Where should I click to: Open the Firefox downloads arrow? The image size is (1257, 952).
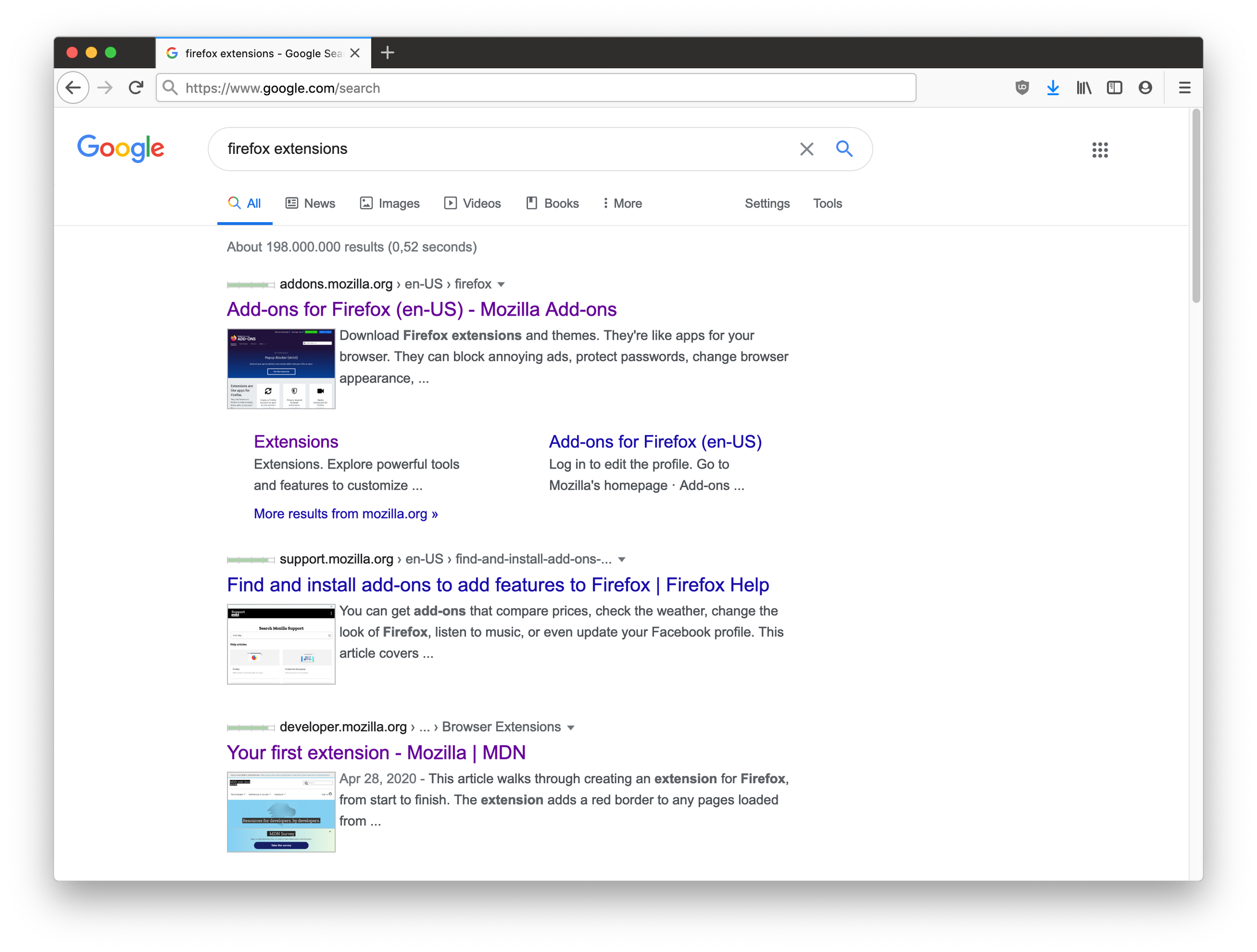coord(1052,87)
